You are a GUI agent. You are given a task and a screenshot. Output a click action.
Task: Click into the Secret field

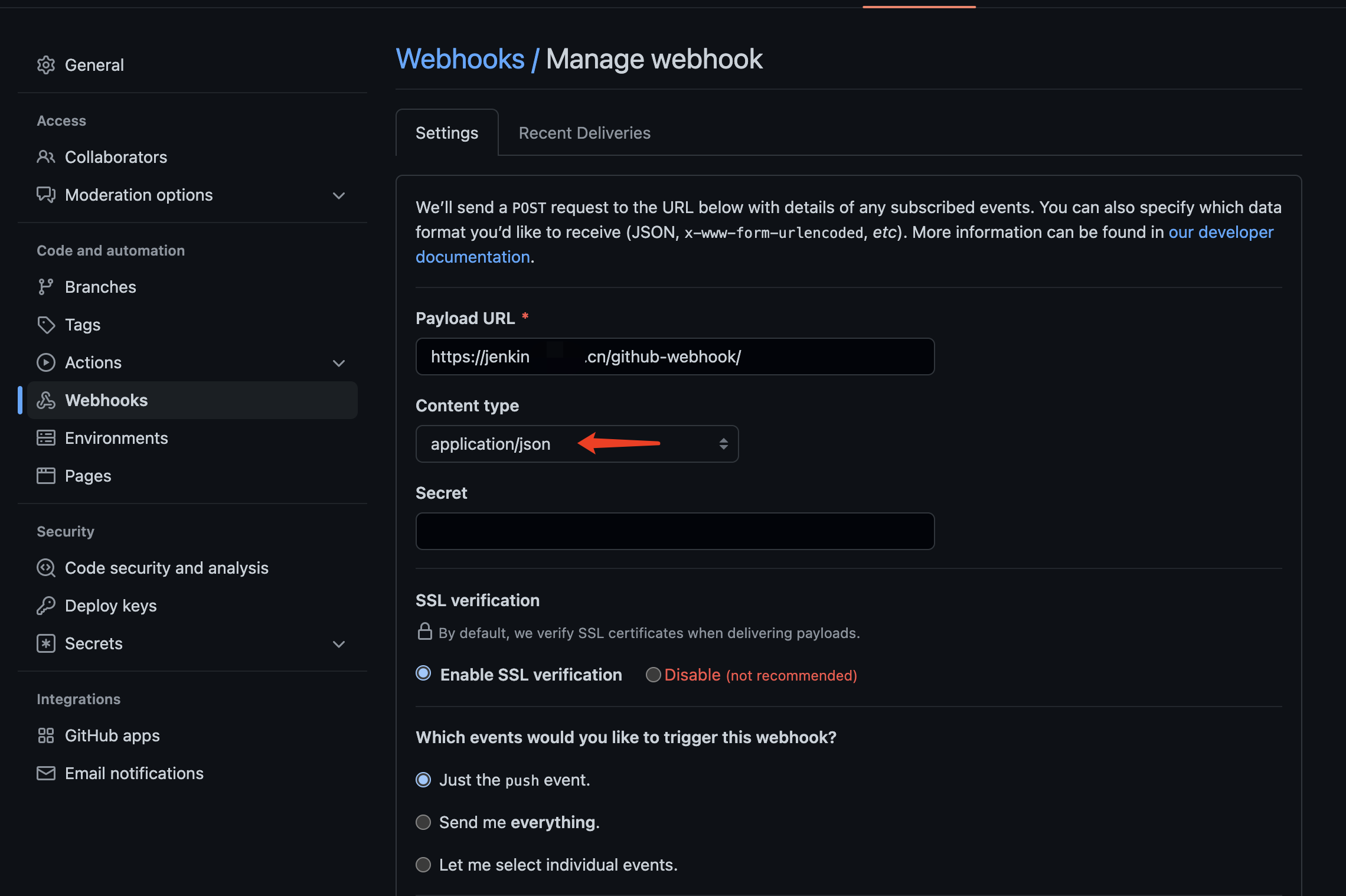click(x=675, y=531)
